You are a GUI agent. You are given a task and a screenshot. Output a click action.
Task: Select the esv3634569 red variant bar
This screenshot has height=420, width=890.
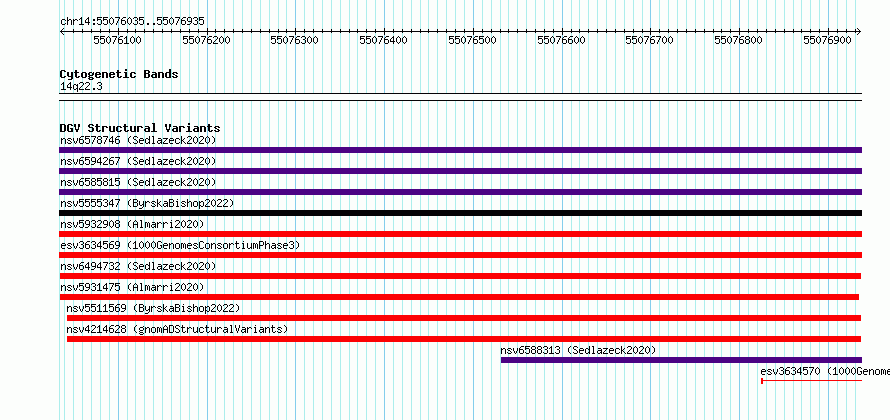pyautogui.click(x=460, y=255)
